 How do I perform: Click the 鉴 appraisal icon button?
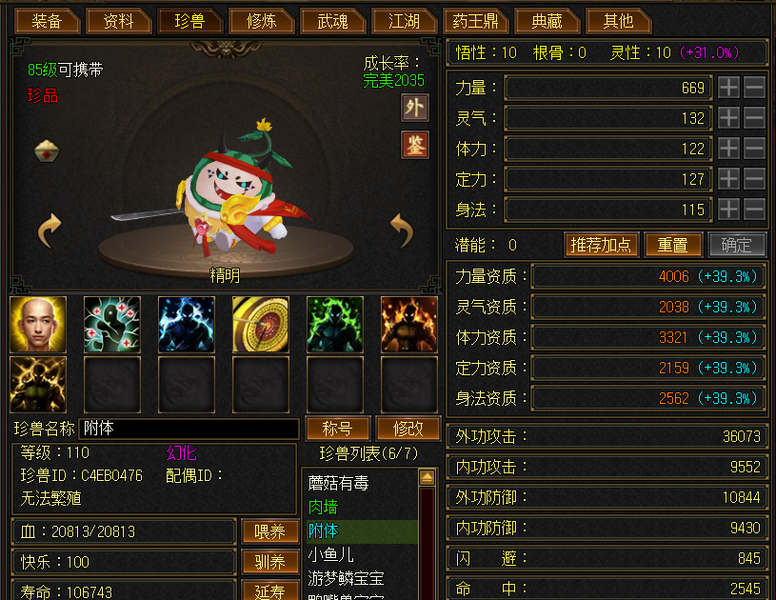coord(415,145)
